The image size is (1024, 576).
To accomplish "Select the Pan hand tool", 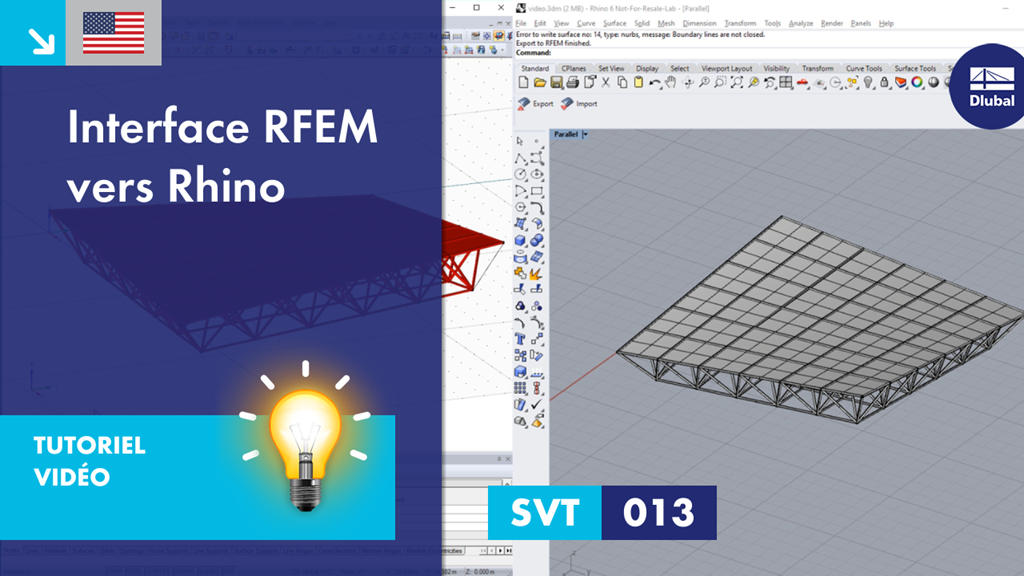I will (x=671, y=83).
